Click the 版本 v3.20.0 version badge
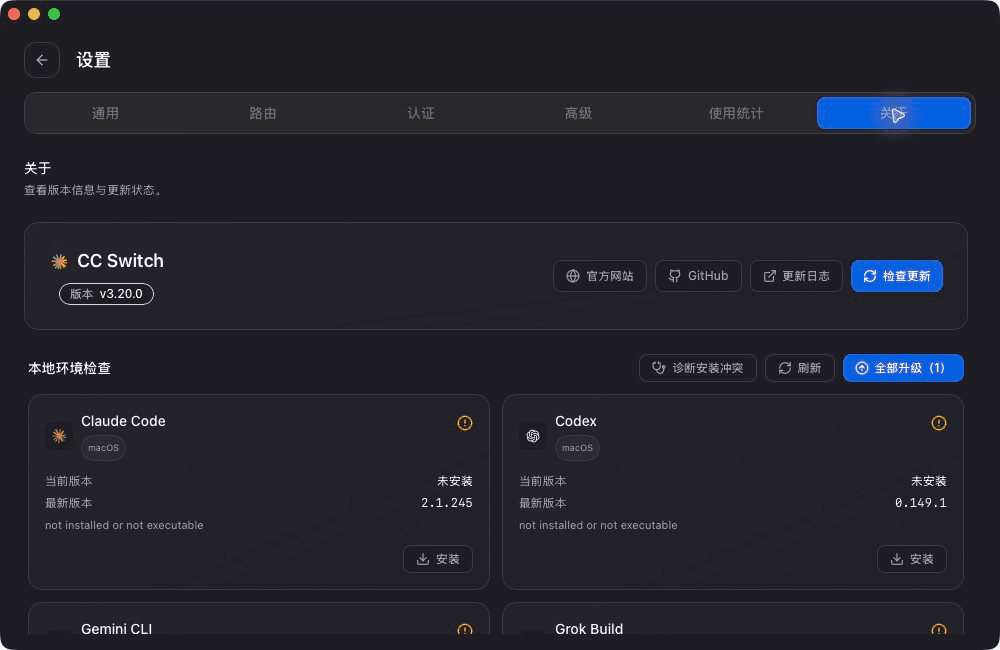This screenshot has height=650, width=1000. pyautogui.click(x=107, y=294)
